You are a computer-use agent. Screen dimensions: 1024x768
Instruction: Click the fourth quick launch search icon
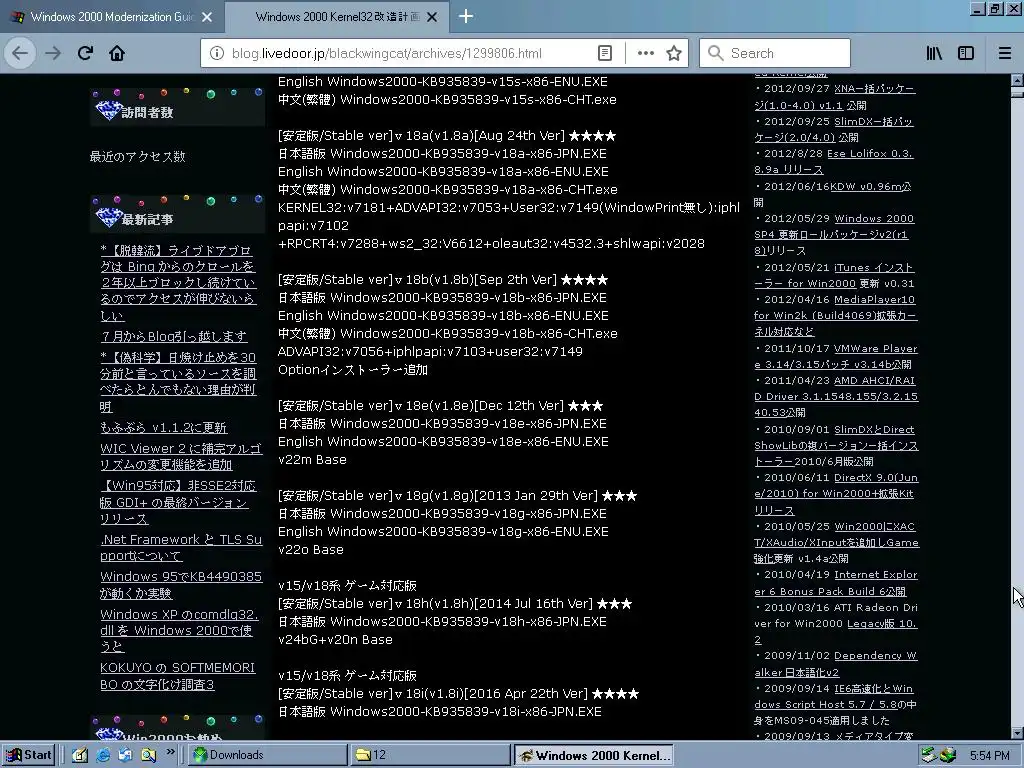tap(148, 755)
